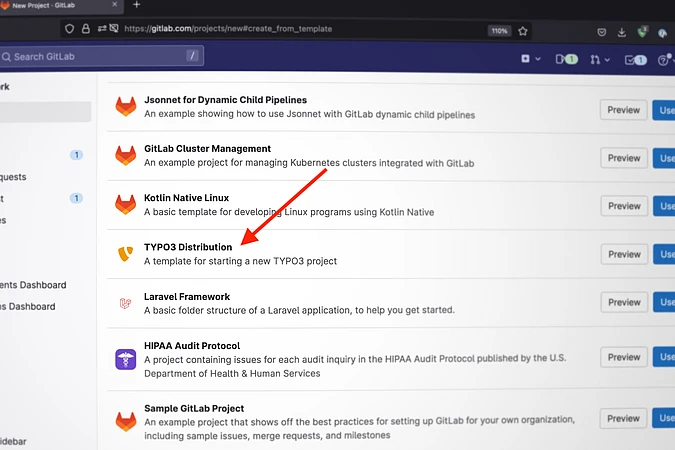This screenshot has width=675, height=450.
Task: Preview the HIPAA Audit Protocol template
Action: 623,358
